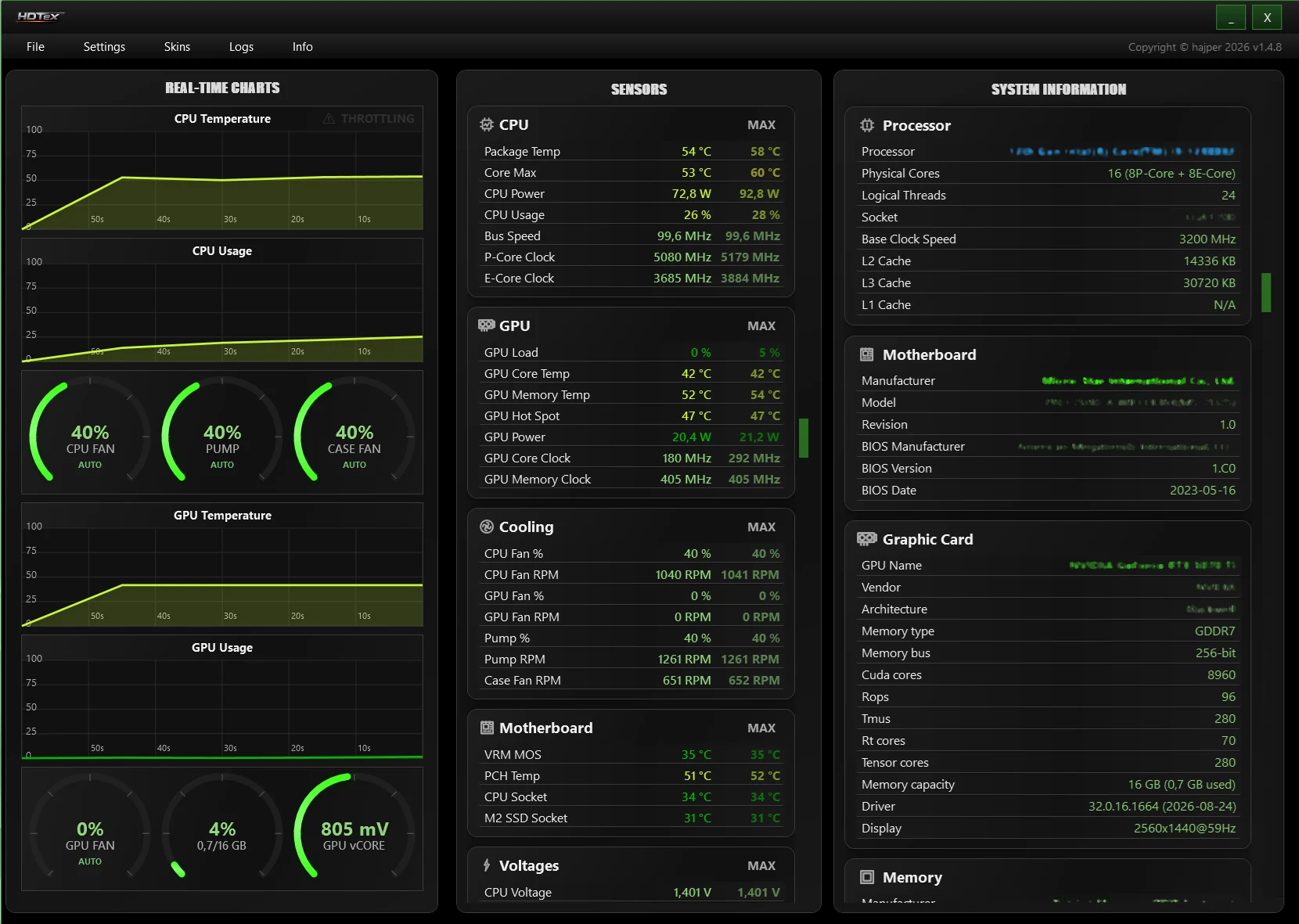
Task: Toggle the CPU FAN AUTO mode label
Action: [90, 465]
